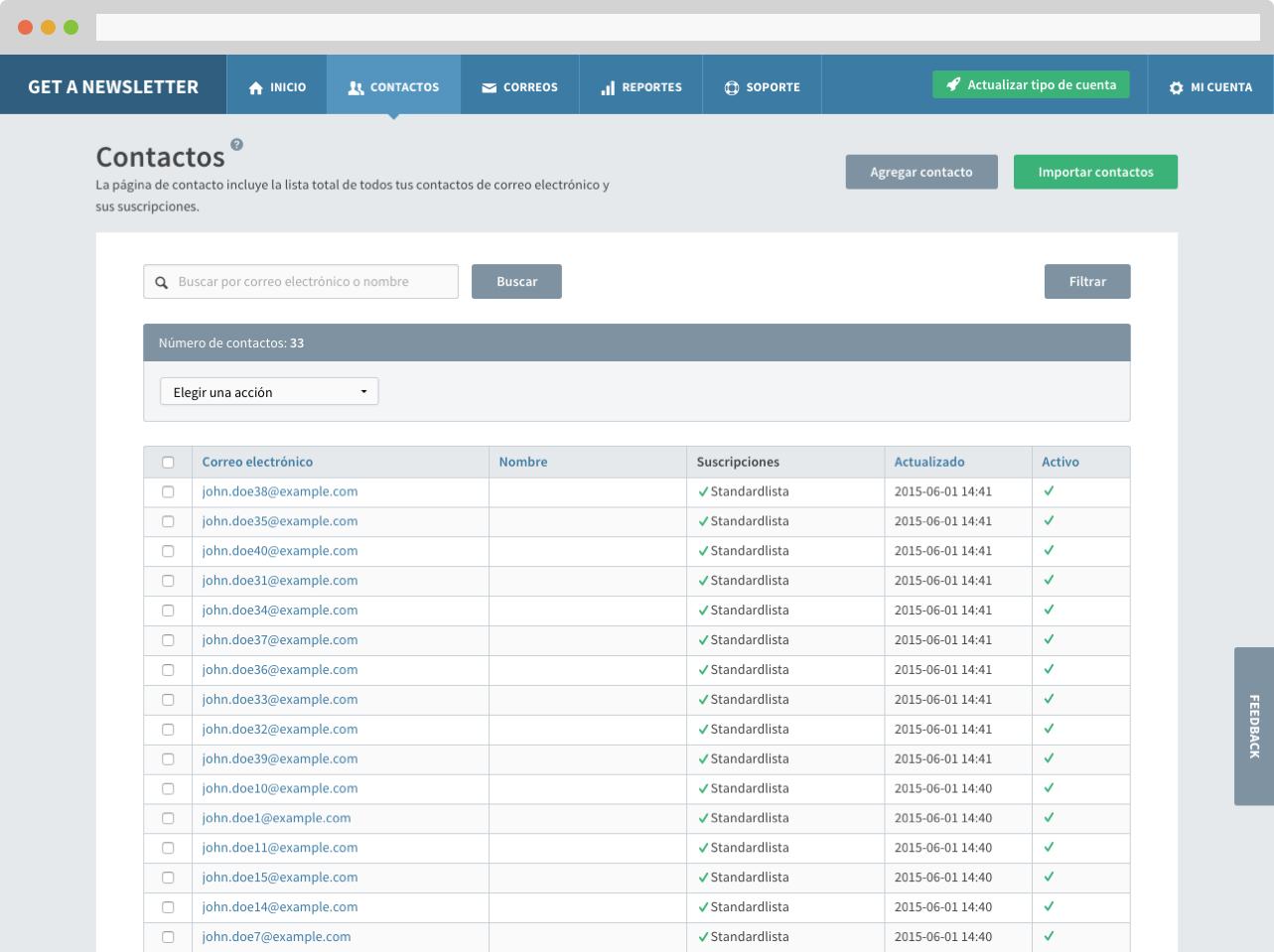Viewport: 1274px width, 952px height.
Task: Toggle the select-all checkbox in table header
Action: tap(168, 463)
